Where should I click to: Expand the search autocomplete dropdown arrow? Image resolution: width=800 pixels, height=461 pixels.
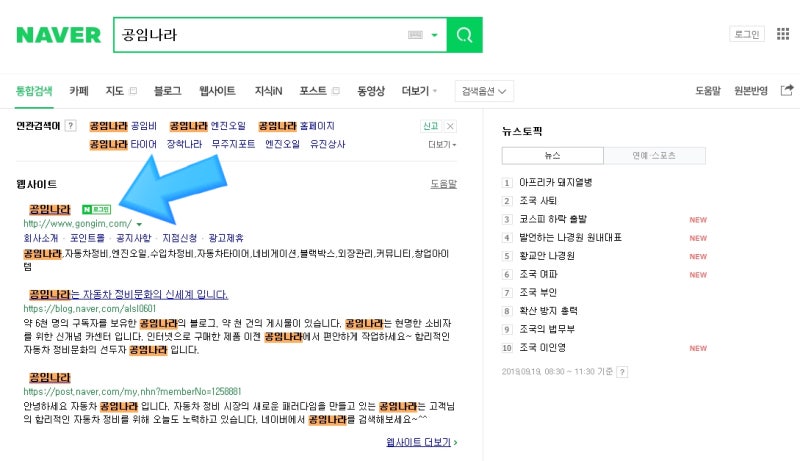(435, 35)
